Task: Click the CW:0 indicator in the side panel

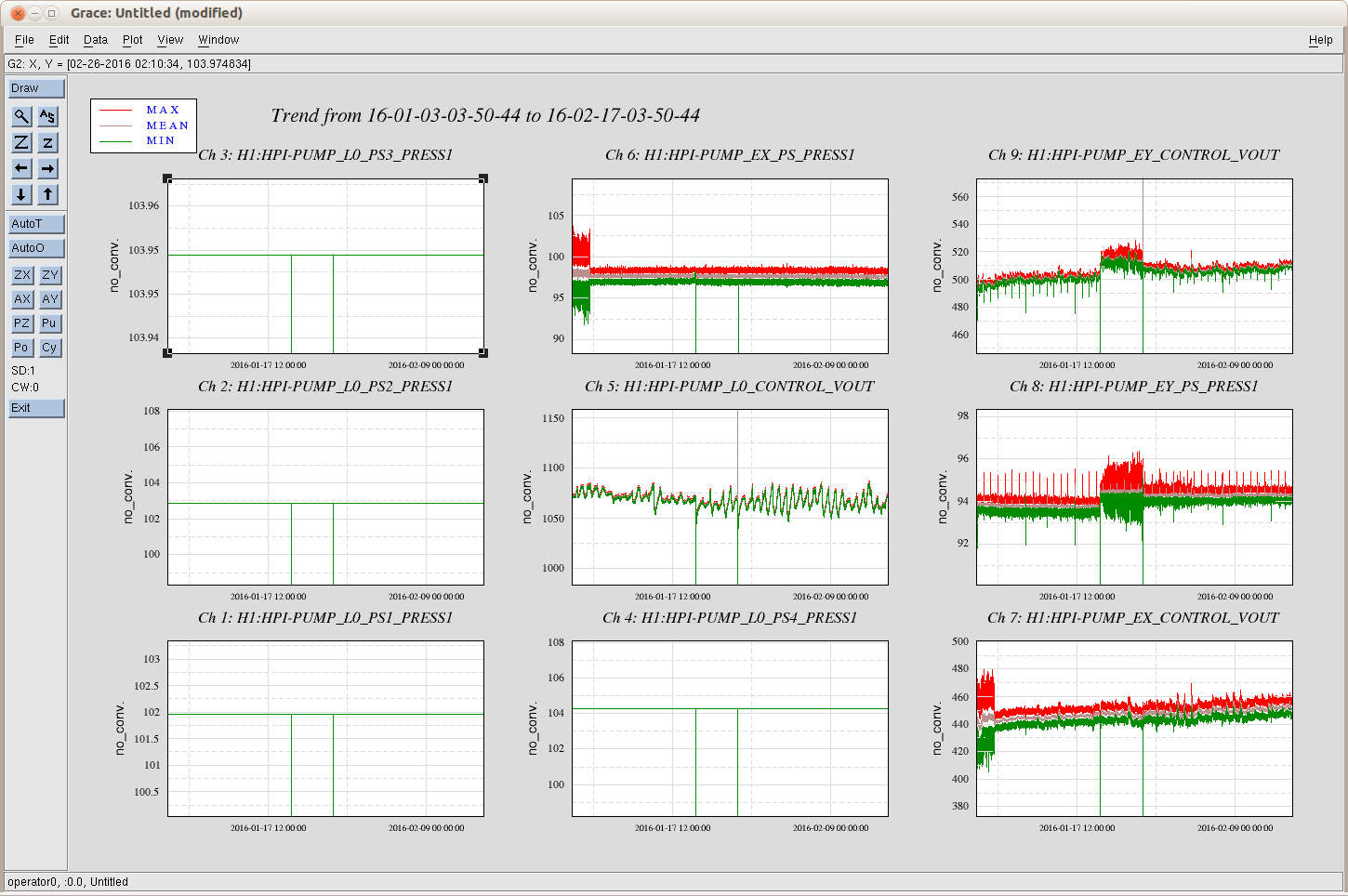Action: 25,388
